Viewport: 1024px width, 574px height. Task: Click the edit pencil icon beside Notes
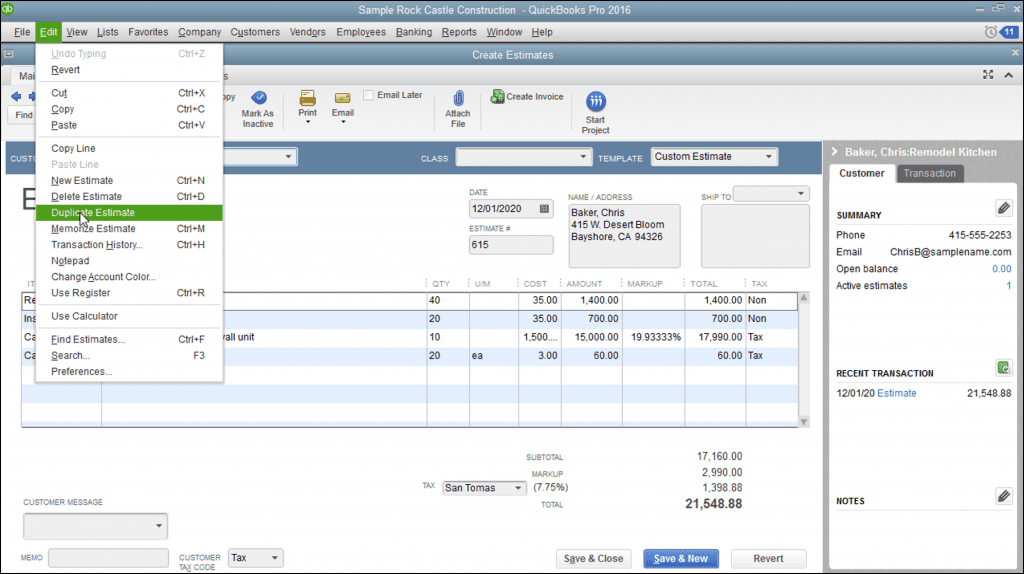click(1004, 496)
